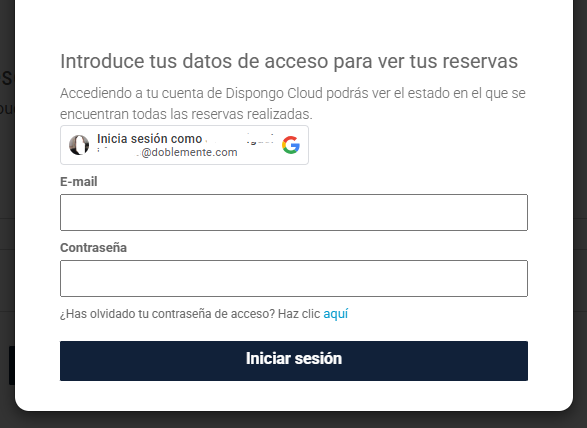Click the black button behind dialog's left edge
The height and width of the screenshot is (428, 587).
click(12, 365)
